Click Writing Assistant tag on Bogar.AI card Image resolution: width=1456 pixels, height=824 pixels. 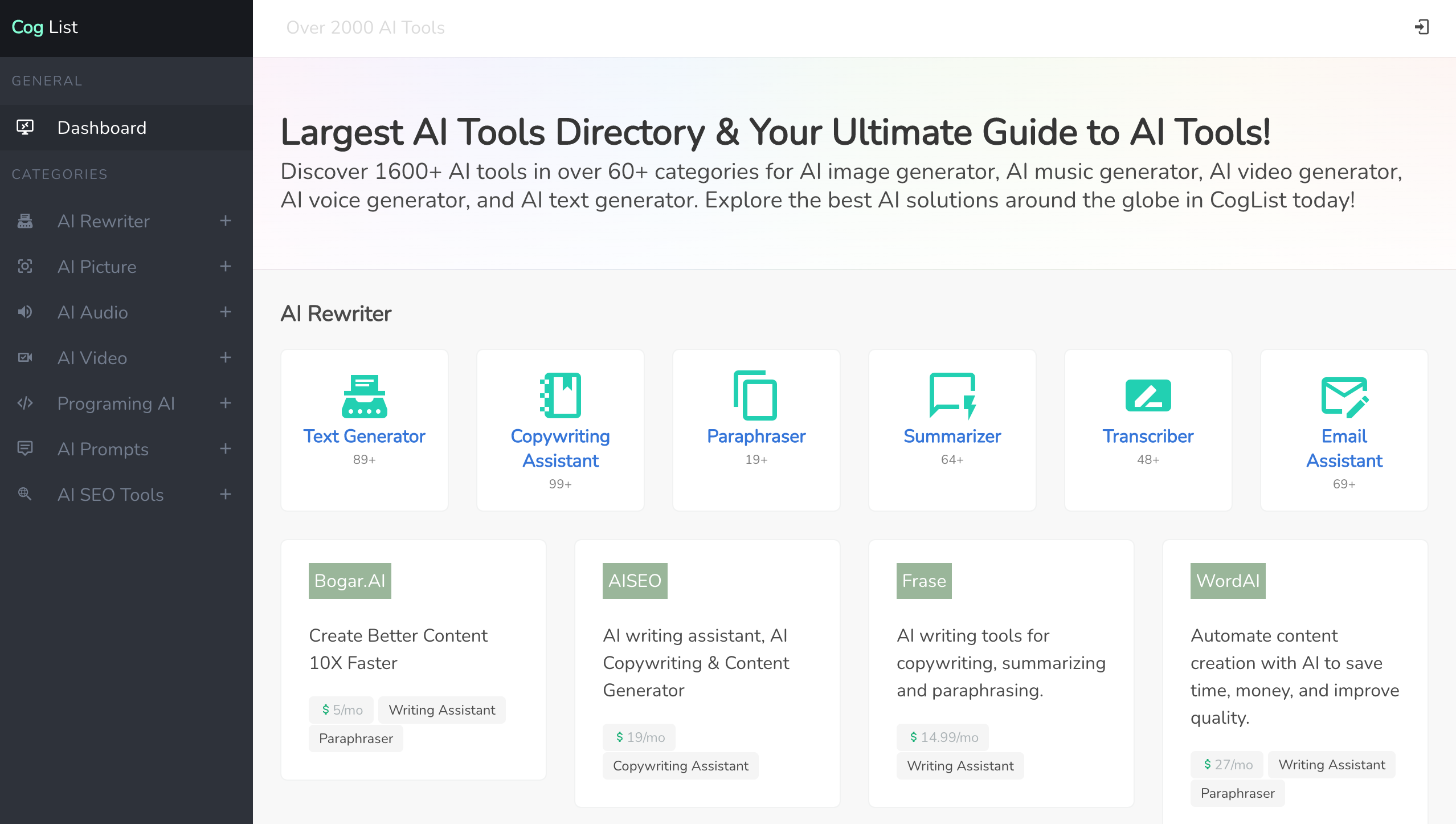click(442, 709)
